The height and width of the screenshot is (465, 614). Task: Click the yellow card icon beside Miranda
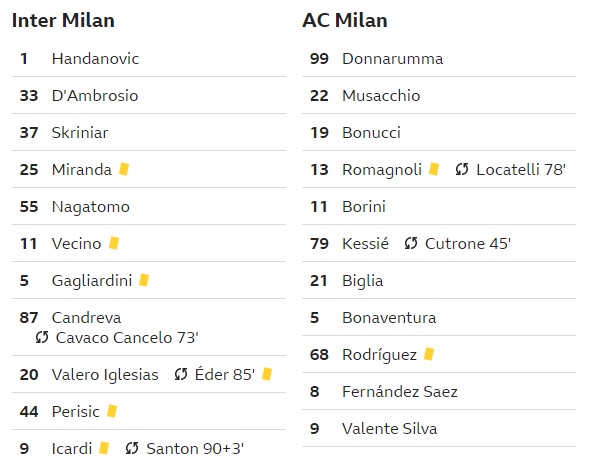click(x=124, y=169)
